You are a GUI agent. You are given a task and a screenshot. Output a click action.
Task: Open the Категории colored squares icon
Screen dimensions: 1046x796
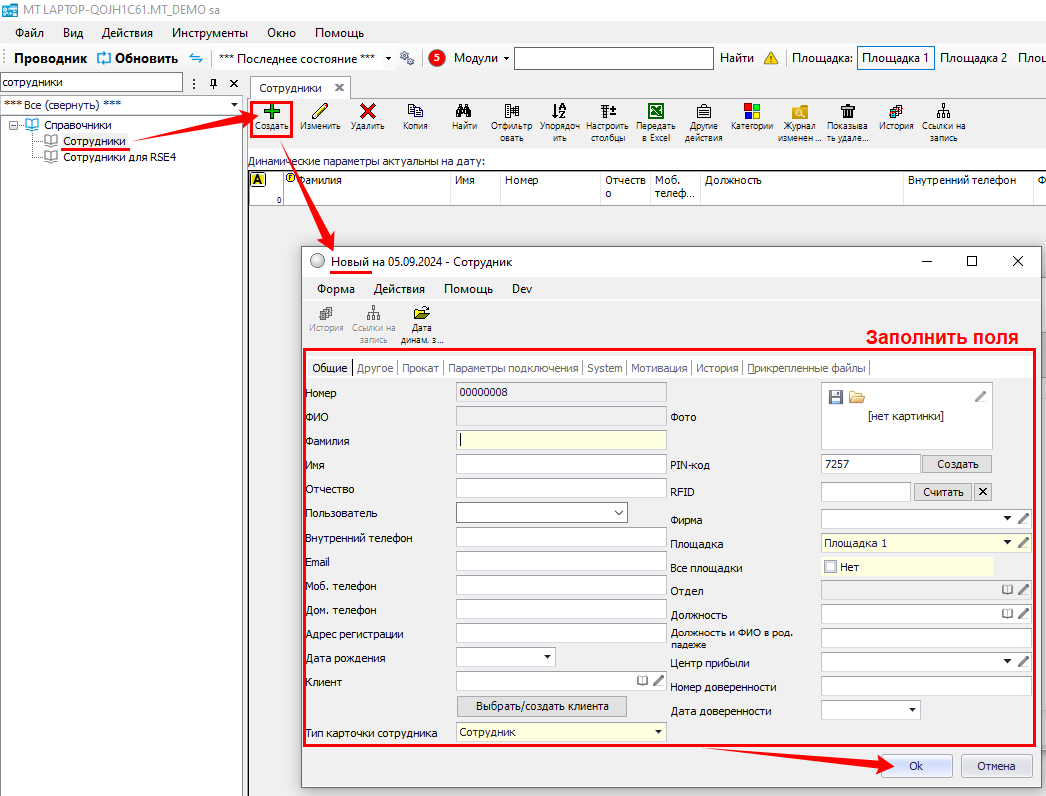tap(752, 112)
